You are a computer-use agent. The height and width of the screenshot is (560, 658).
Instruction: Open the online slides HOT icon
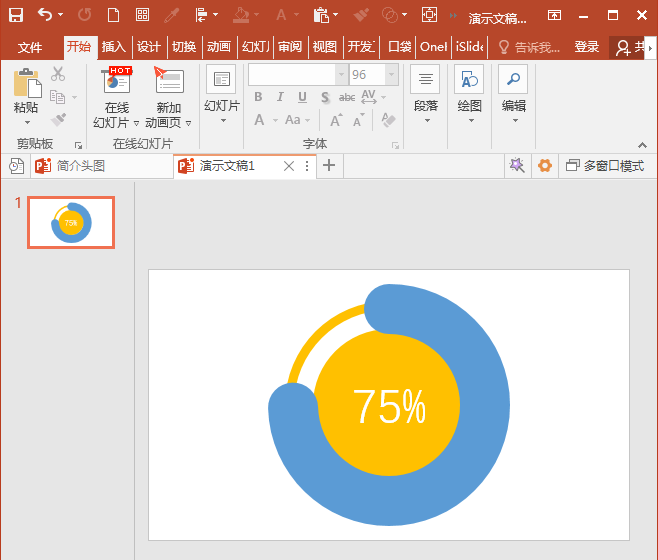pyautogui.click(x=117, y=80)
